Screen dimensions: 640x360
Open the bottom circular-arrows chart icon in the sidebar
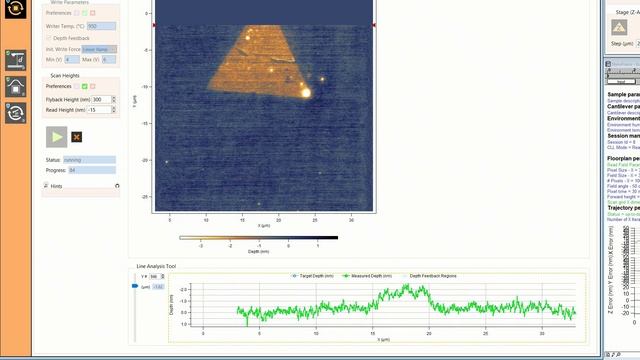tap(16, 113)
